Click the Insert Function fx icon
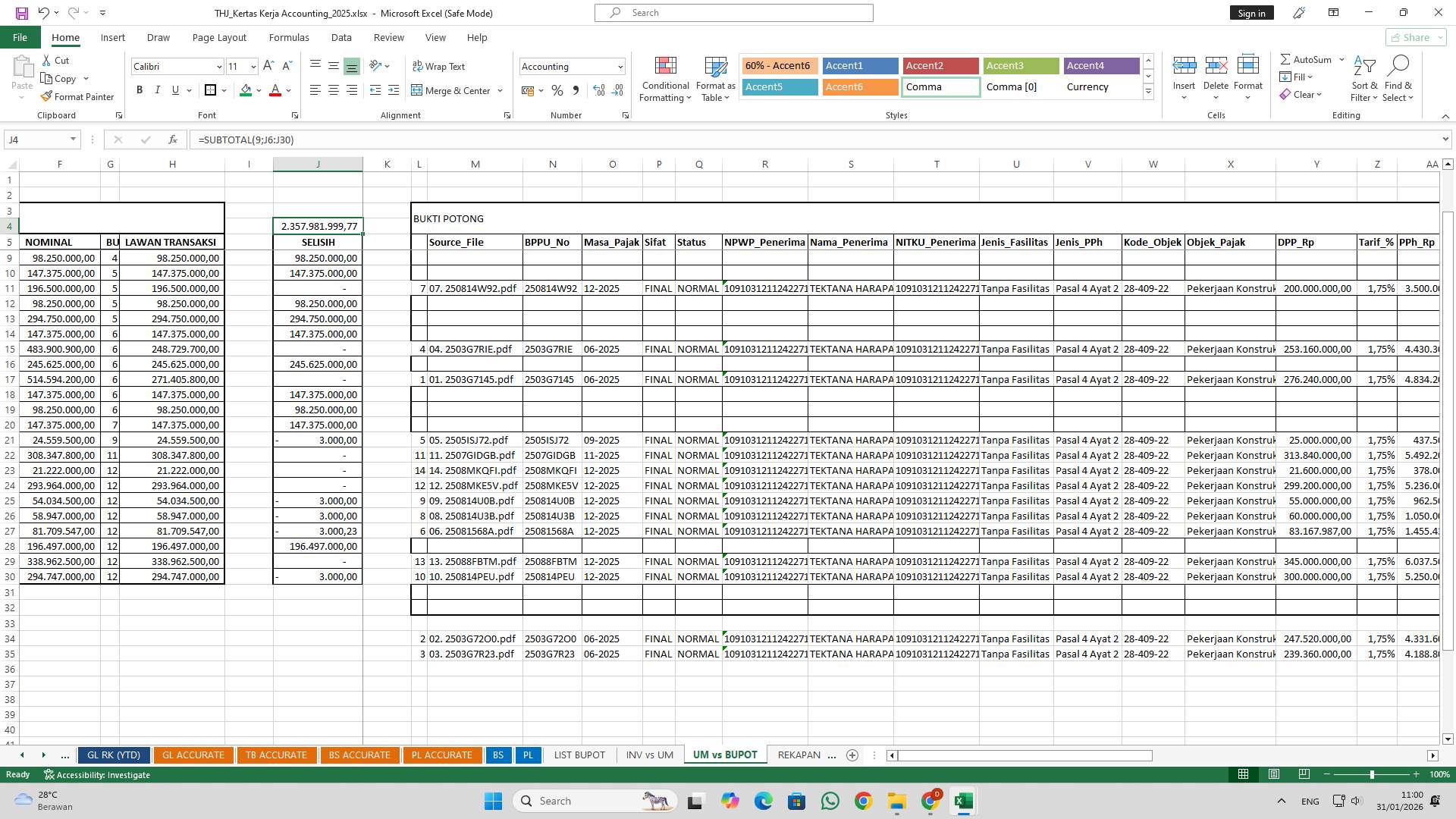The height and width of the screenshot is (819, 1456). tap(173, 140)
